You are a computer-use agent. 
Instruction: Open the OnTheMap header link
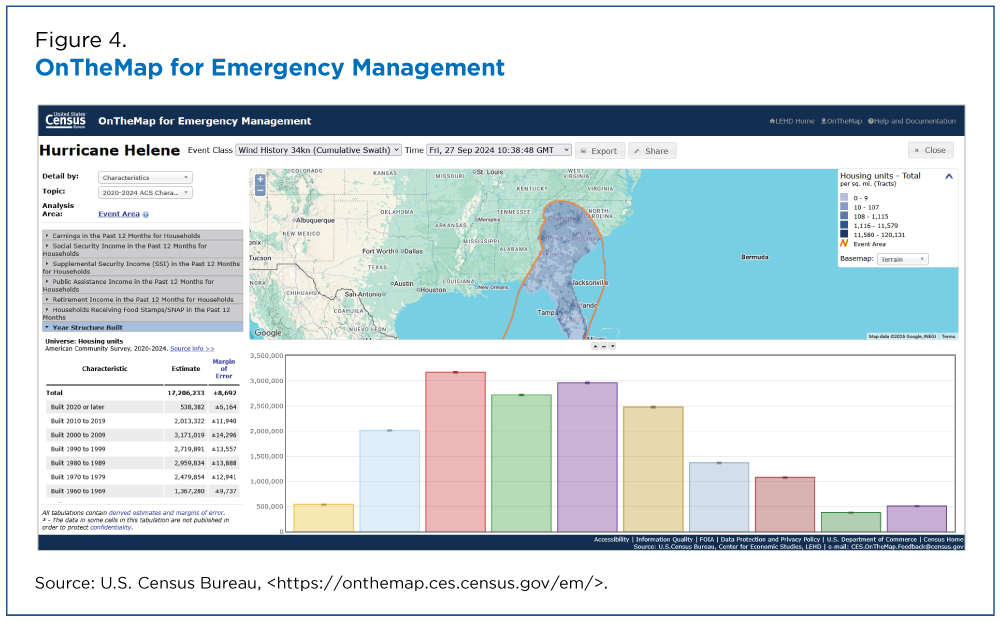pos(841,121)
